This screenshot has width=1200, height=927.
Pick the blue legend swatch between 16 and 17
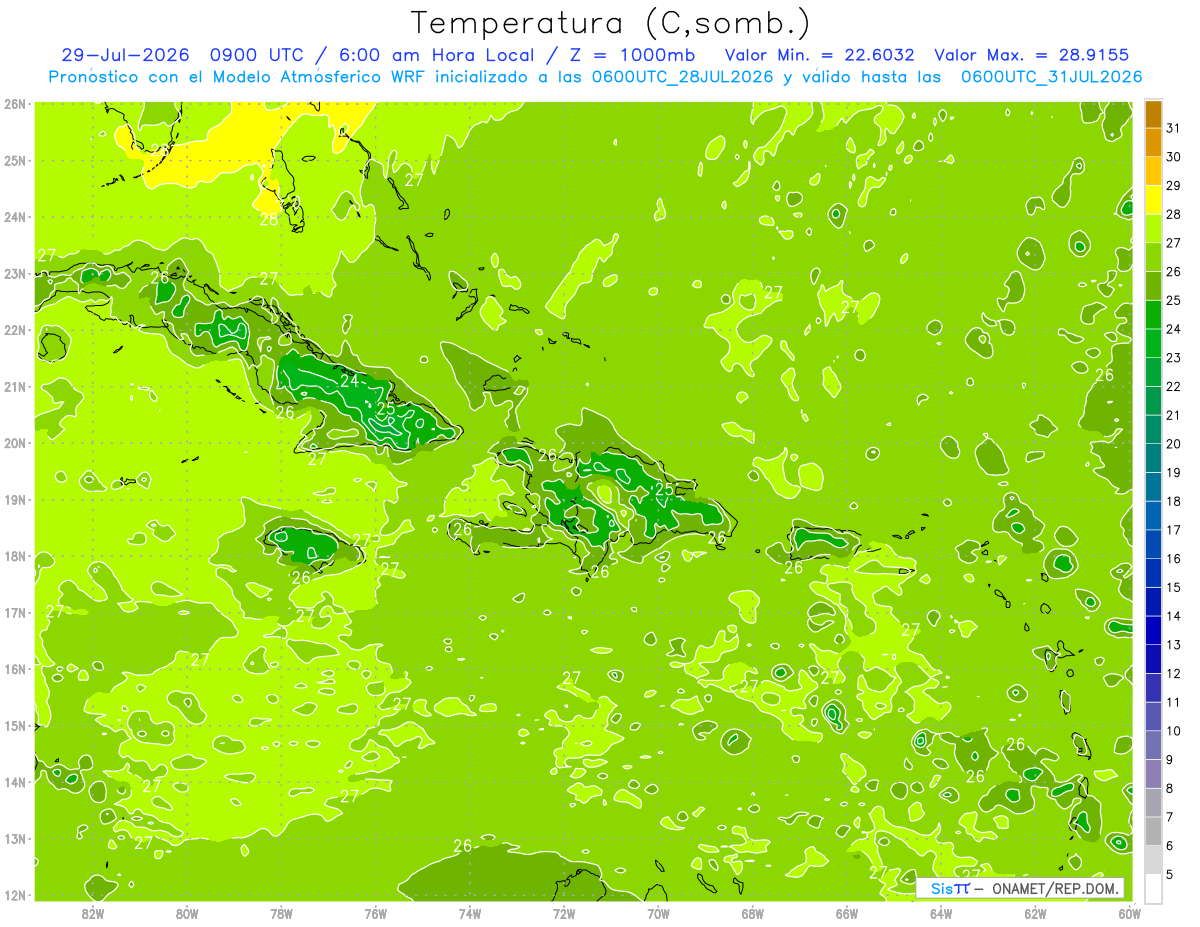pos(1154,544)
